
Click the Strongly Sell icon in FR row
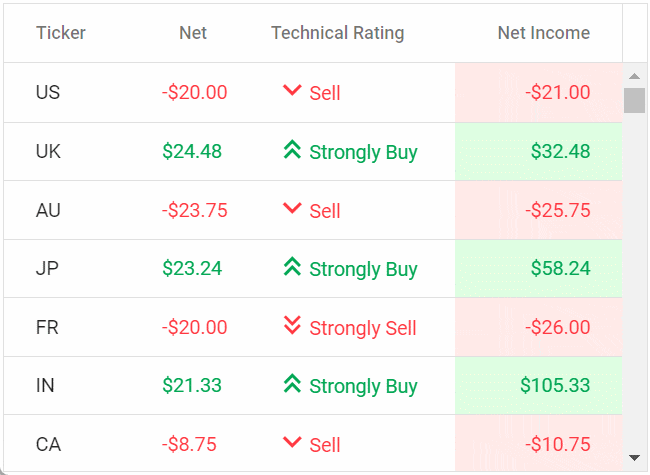[x=292, y=325]
